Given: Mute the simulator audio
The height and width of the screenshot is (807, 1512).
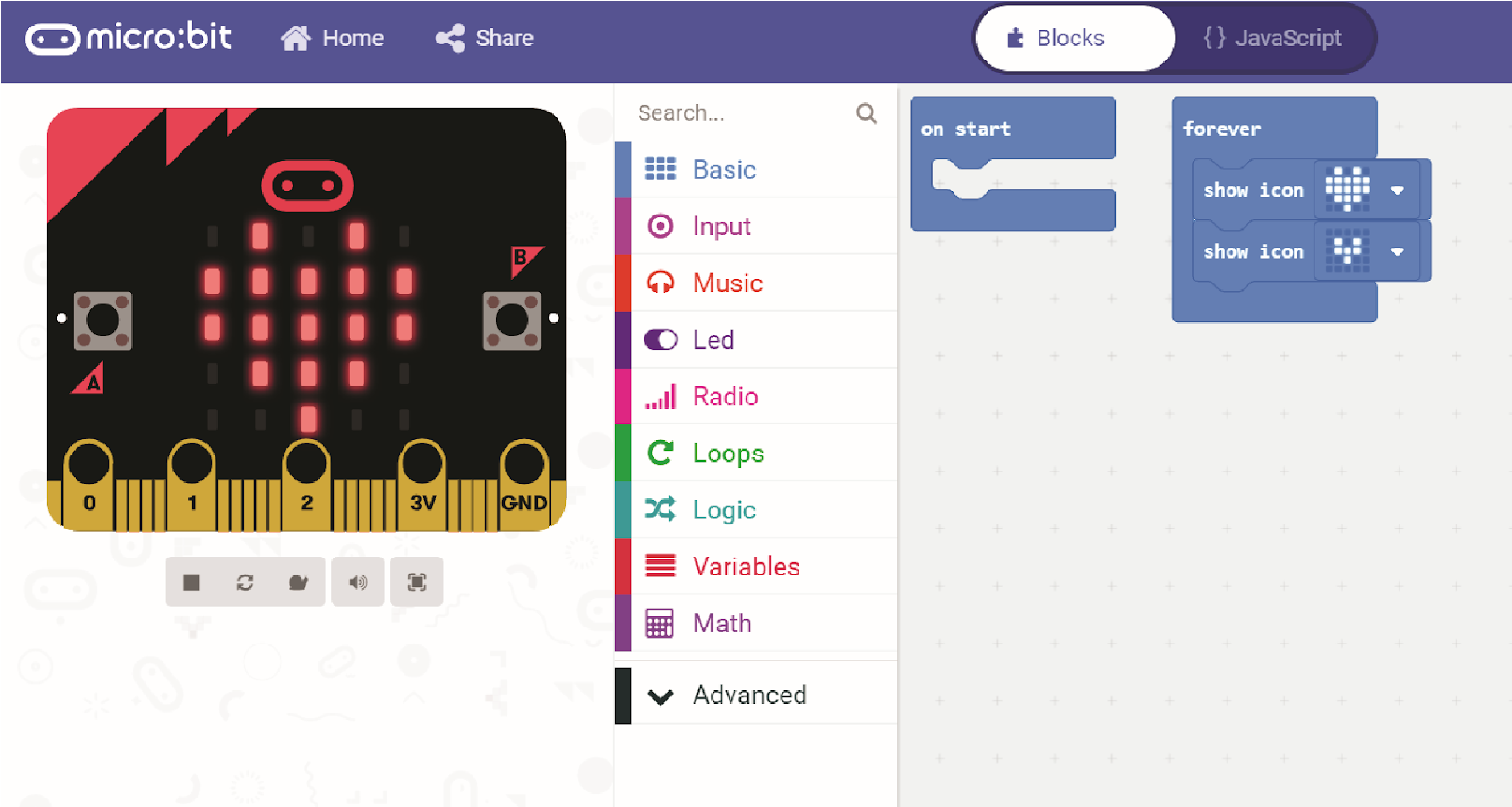Looking at the screenshot, I should [358, 581].
